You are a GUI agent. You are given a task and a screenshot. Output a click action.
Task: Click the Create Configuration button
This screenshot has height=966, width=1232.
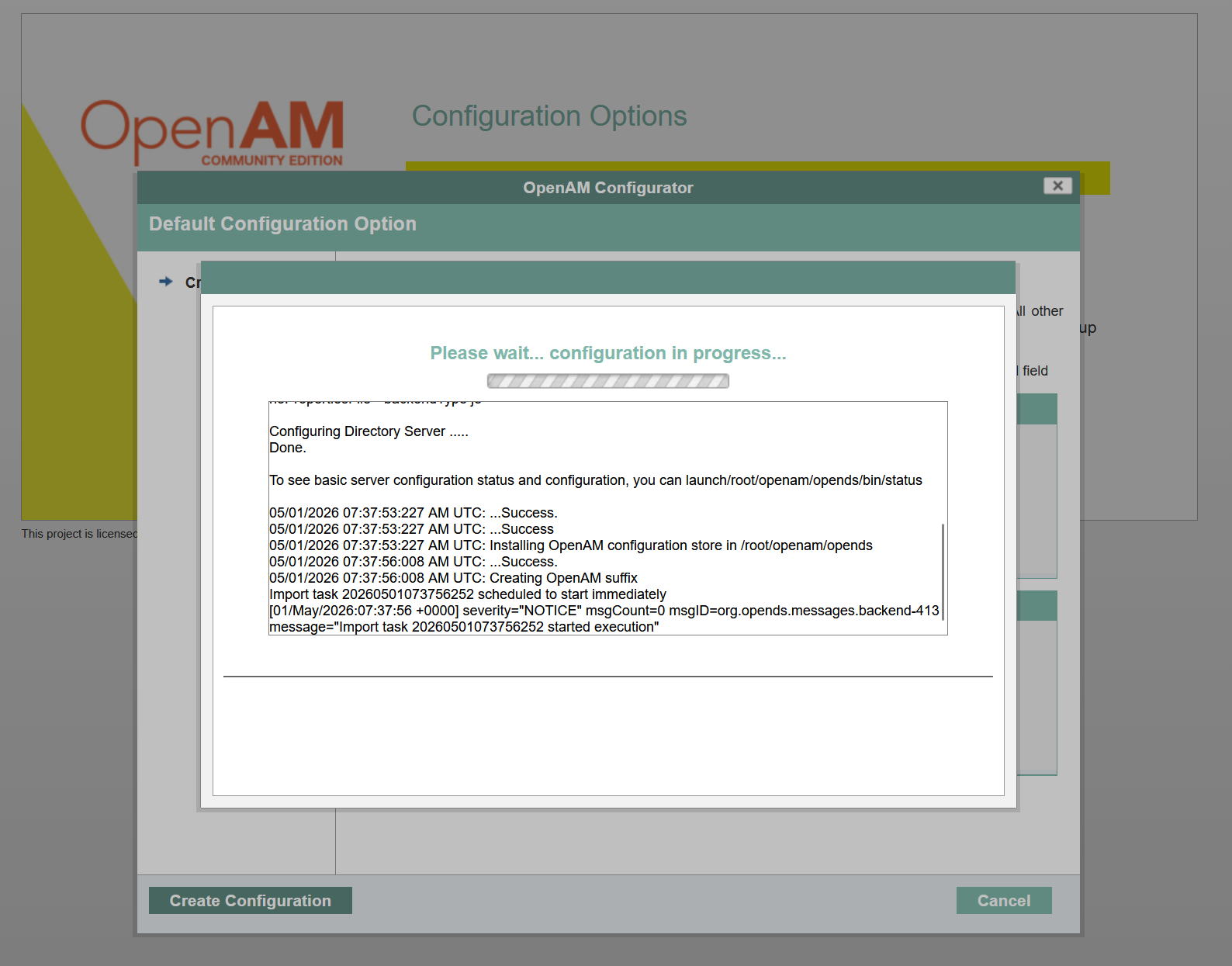coord(250,900)
